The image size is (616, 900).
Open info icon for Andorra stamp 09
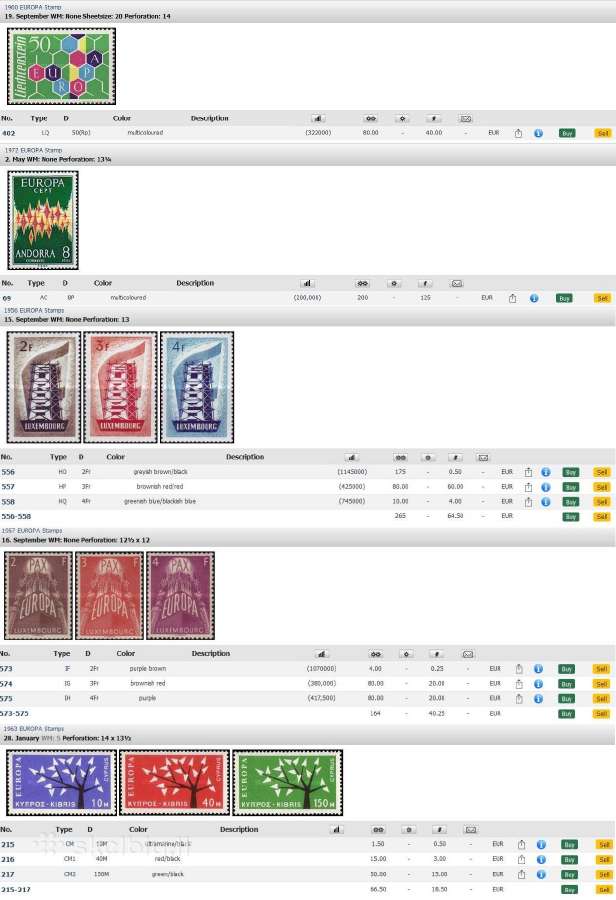coord(534,298)
